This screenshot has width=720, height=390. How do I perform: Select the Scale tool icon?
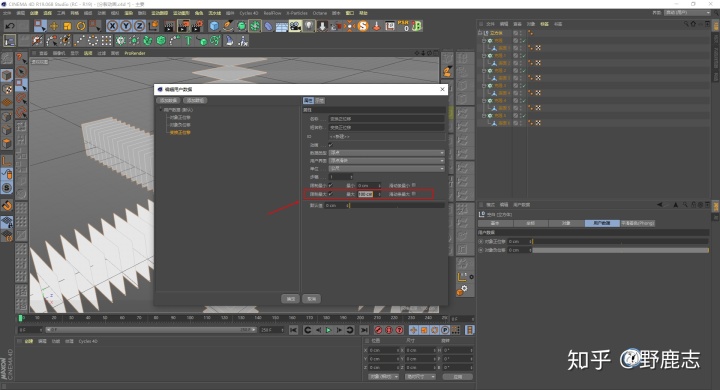click(68, 26)
